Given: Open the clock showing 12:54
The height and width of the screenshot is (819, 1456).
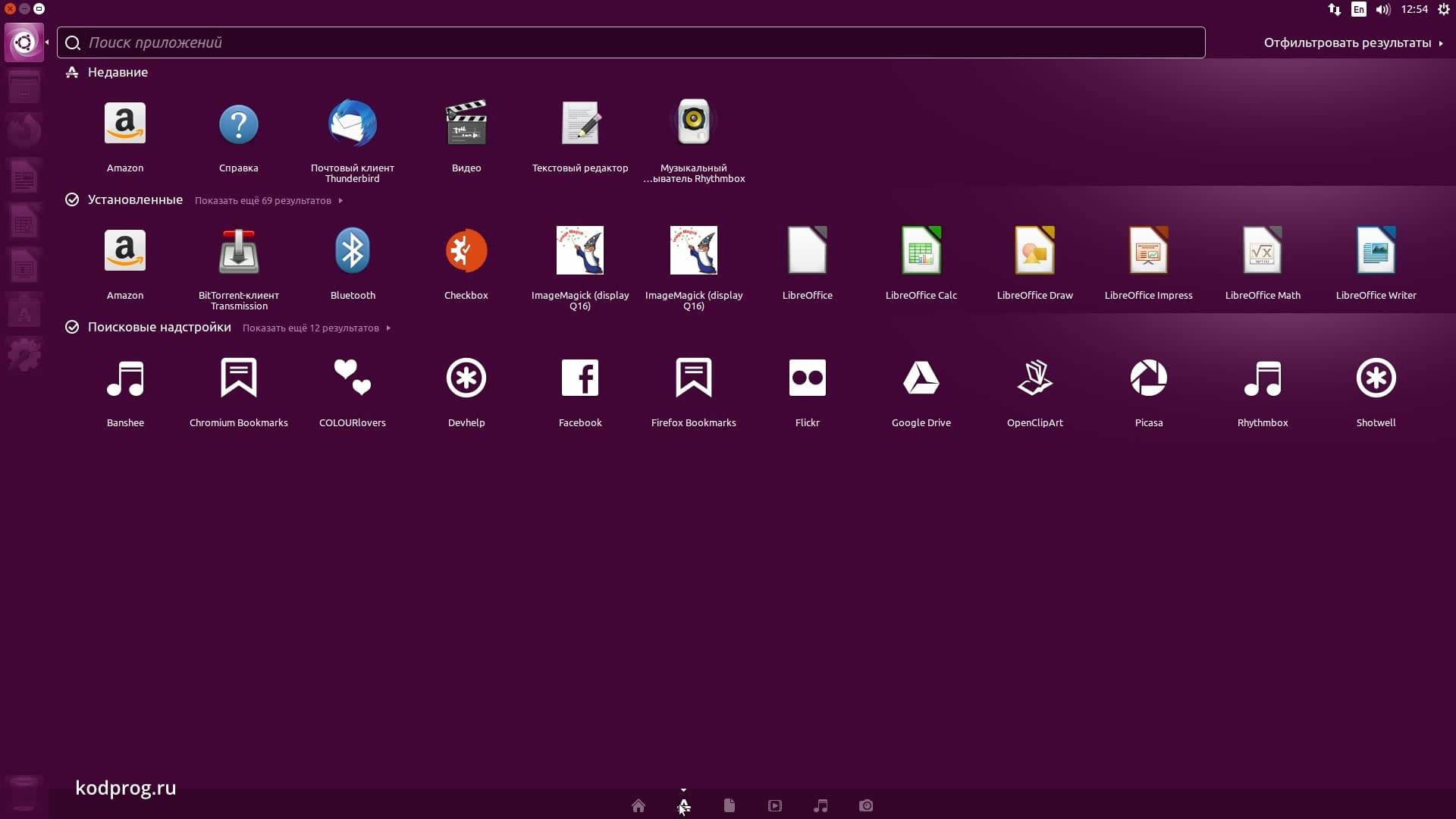Looking at the screenshot, I should tap(1414, 10).
